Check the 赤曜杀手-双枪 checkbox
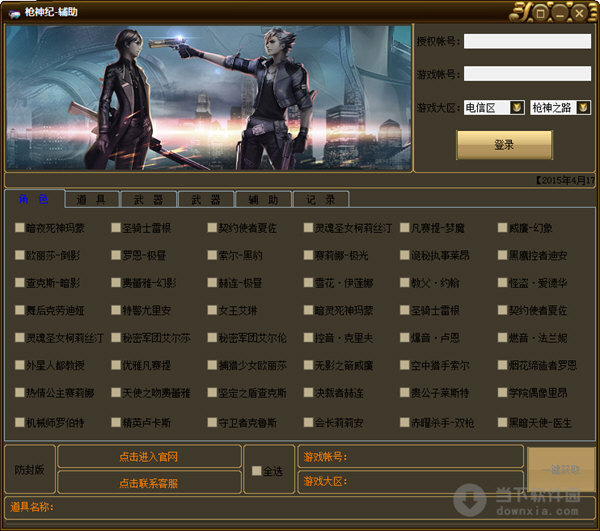 pos(404,422)
